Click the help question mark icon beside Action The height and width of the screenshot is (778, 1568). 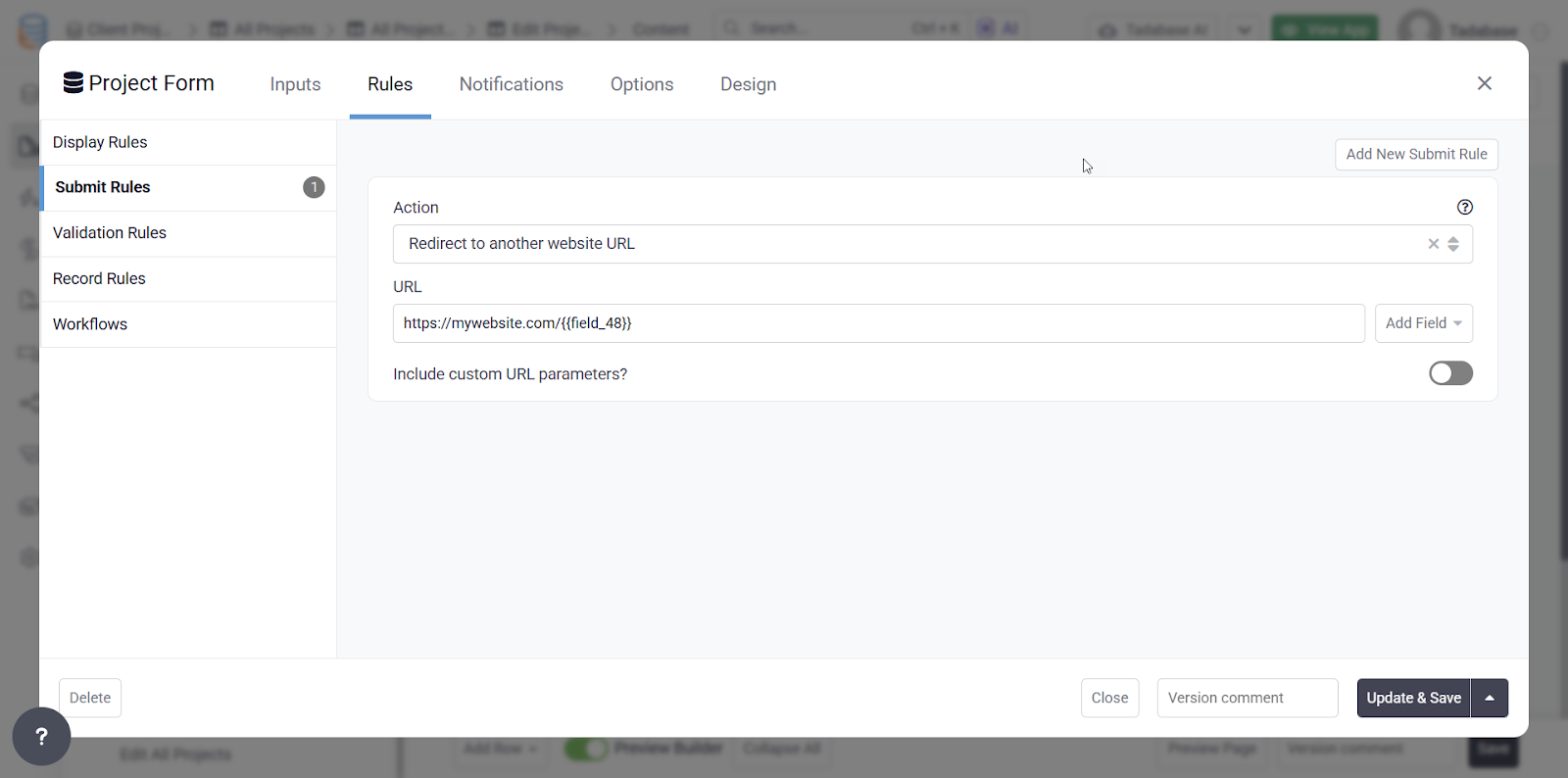tap(1464, 207)
